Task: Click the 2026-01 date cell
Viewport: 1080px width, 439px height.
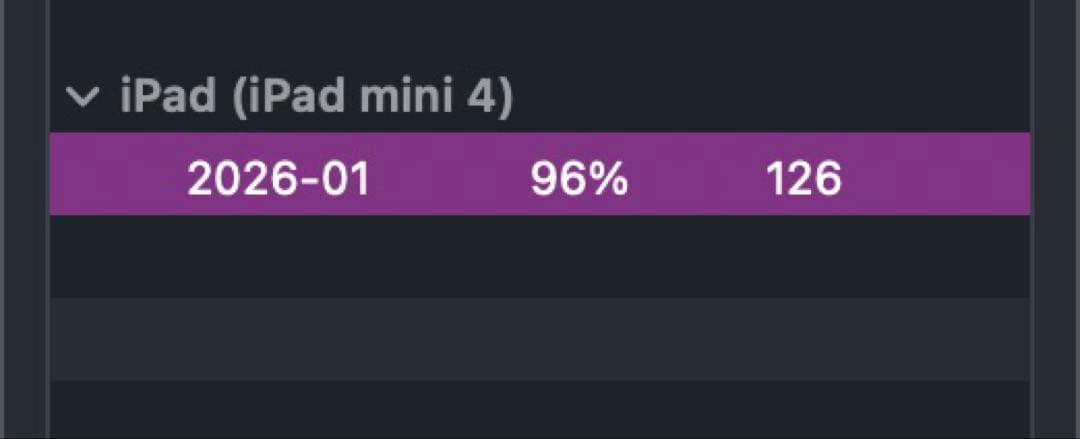Action: pyautogui.click(x=278, y=179)
